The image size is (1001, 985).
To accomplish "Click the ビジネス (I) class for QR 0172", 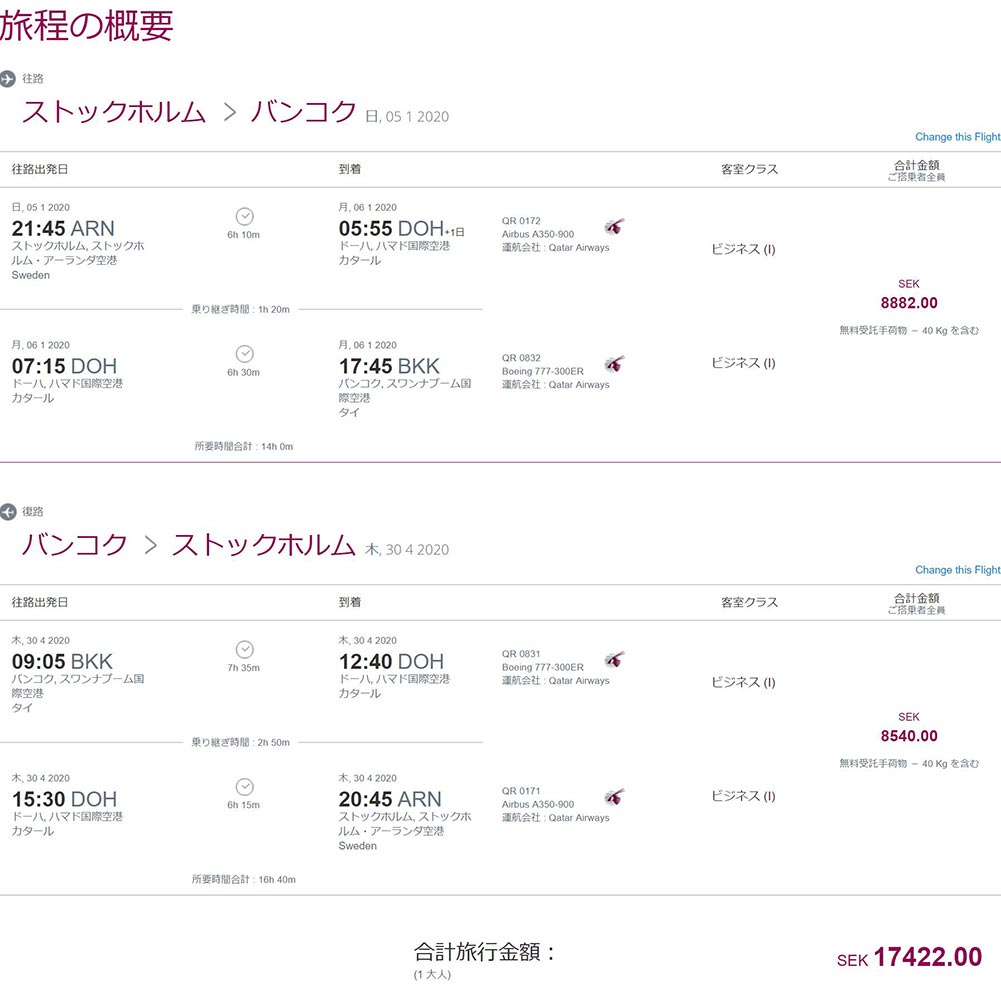I will tap(744, 250).
